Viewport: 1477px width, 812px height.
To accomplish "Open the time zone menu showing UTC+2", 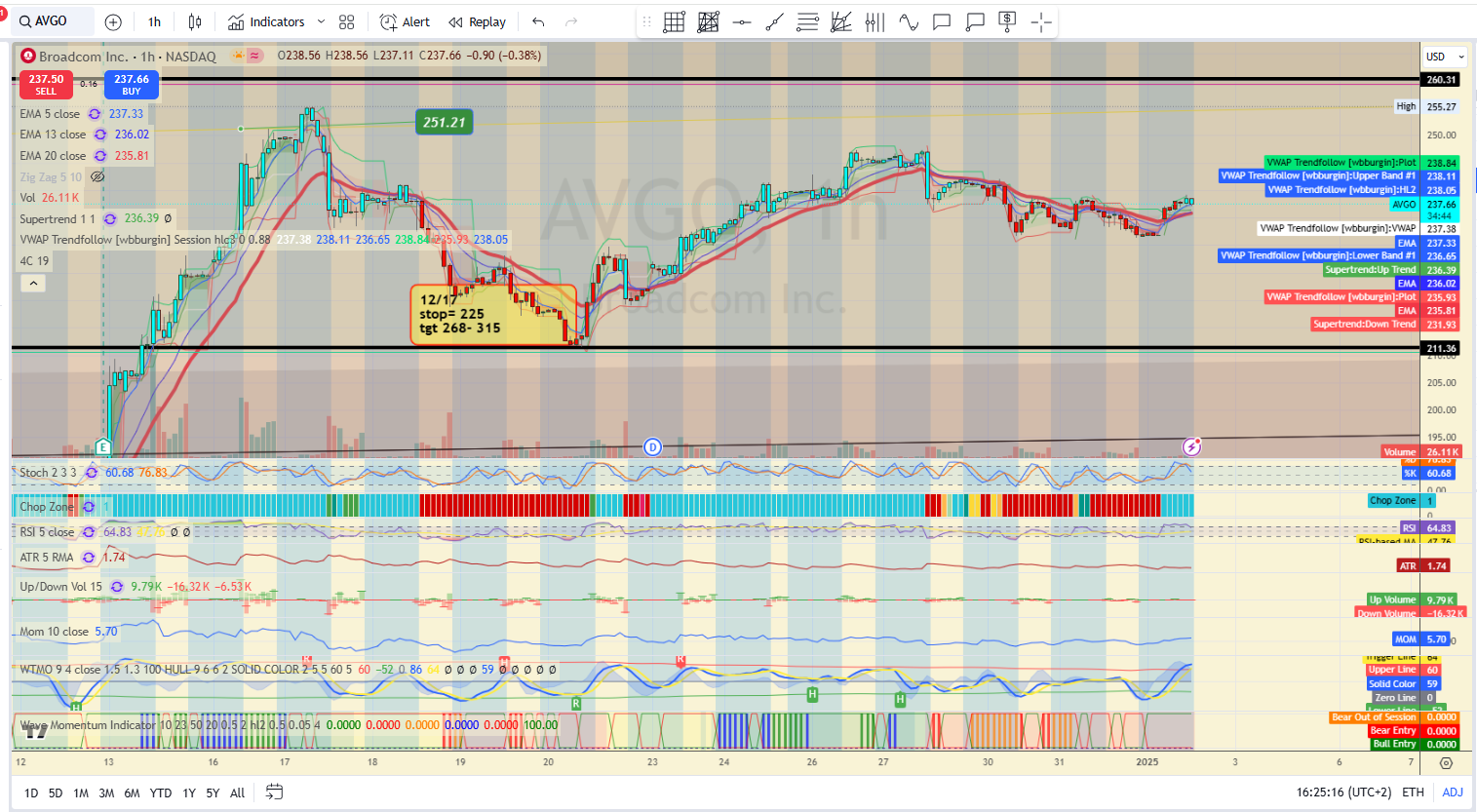I will point(1343,793).
